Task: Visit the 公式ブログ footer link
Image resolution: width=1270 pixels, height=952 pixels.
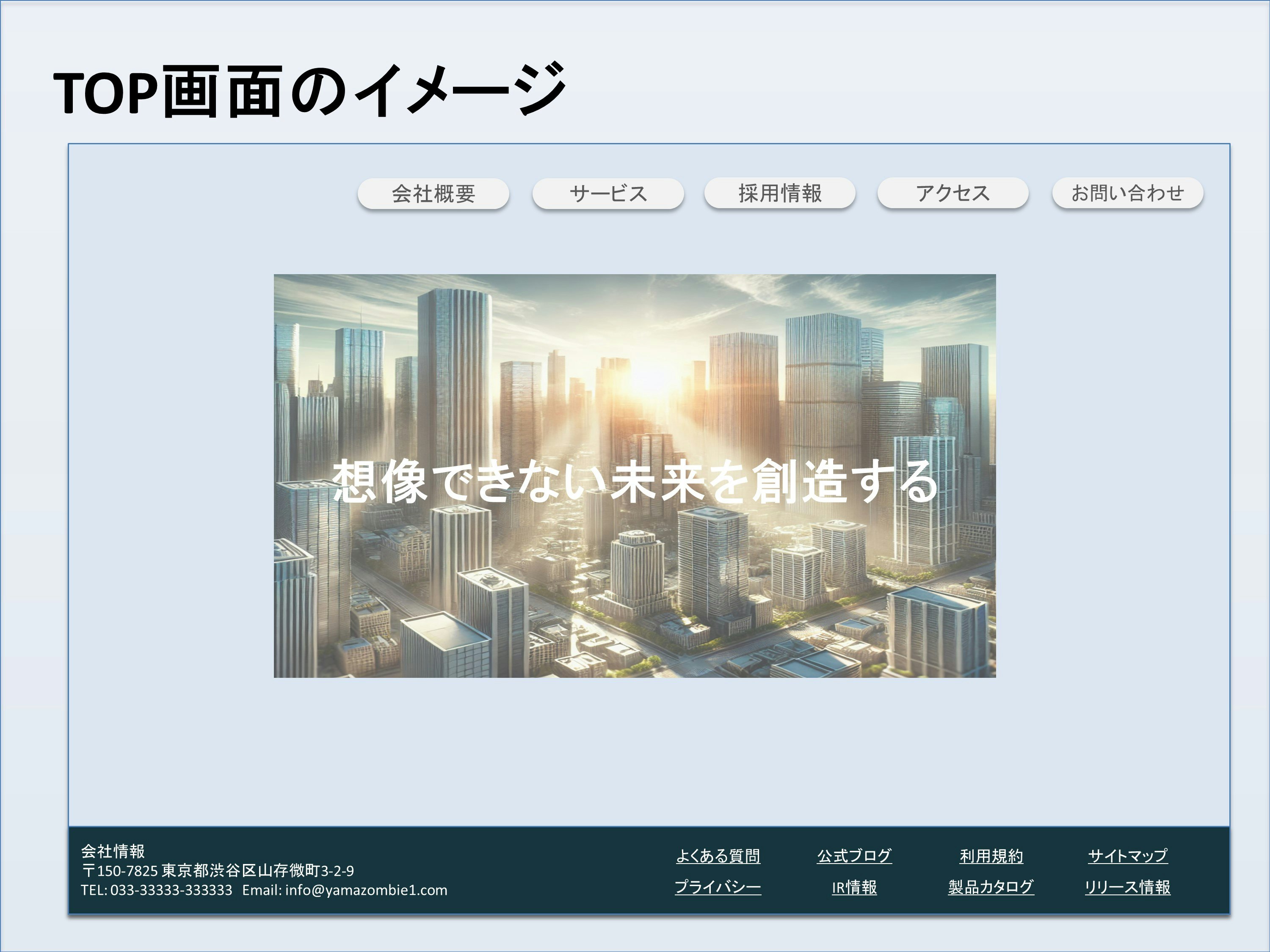Action: pos(854,856)
